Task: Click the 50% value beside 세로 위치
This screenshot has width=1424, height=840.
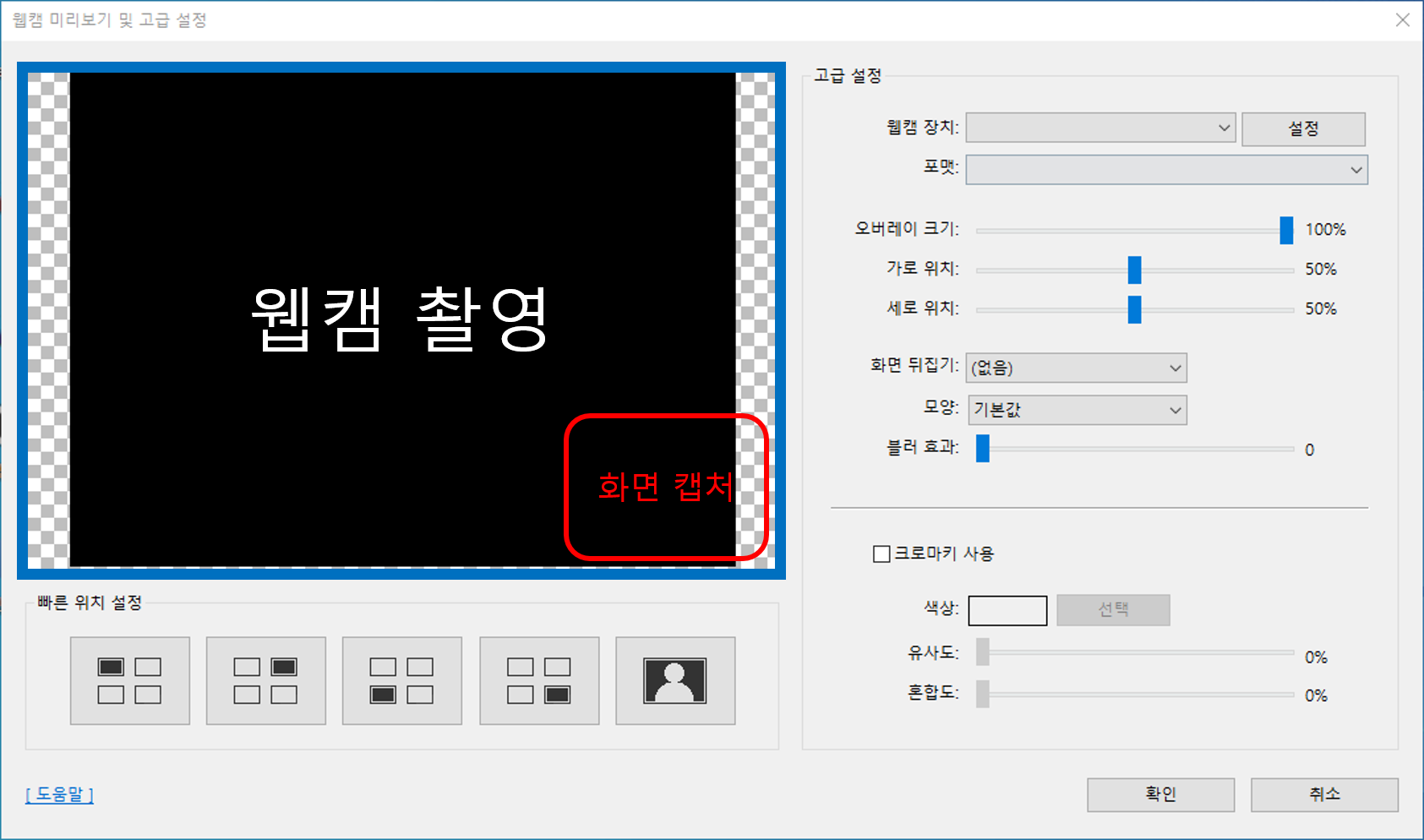Action: pyautogui.click(x=1321, y=309)
